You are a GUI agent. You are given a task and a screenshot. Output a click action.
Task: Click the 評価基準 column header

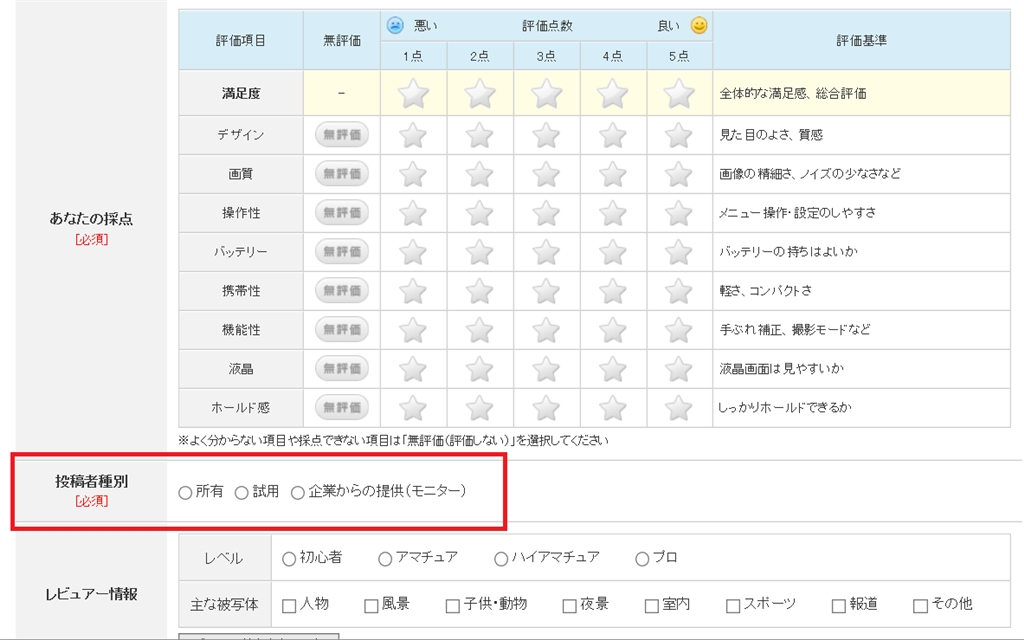[x=861, y=40]
